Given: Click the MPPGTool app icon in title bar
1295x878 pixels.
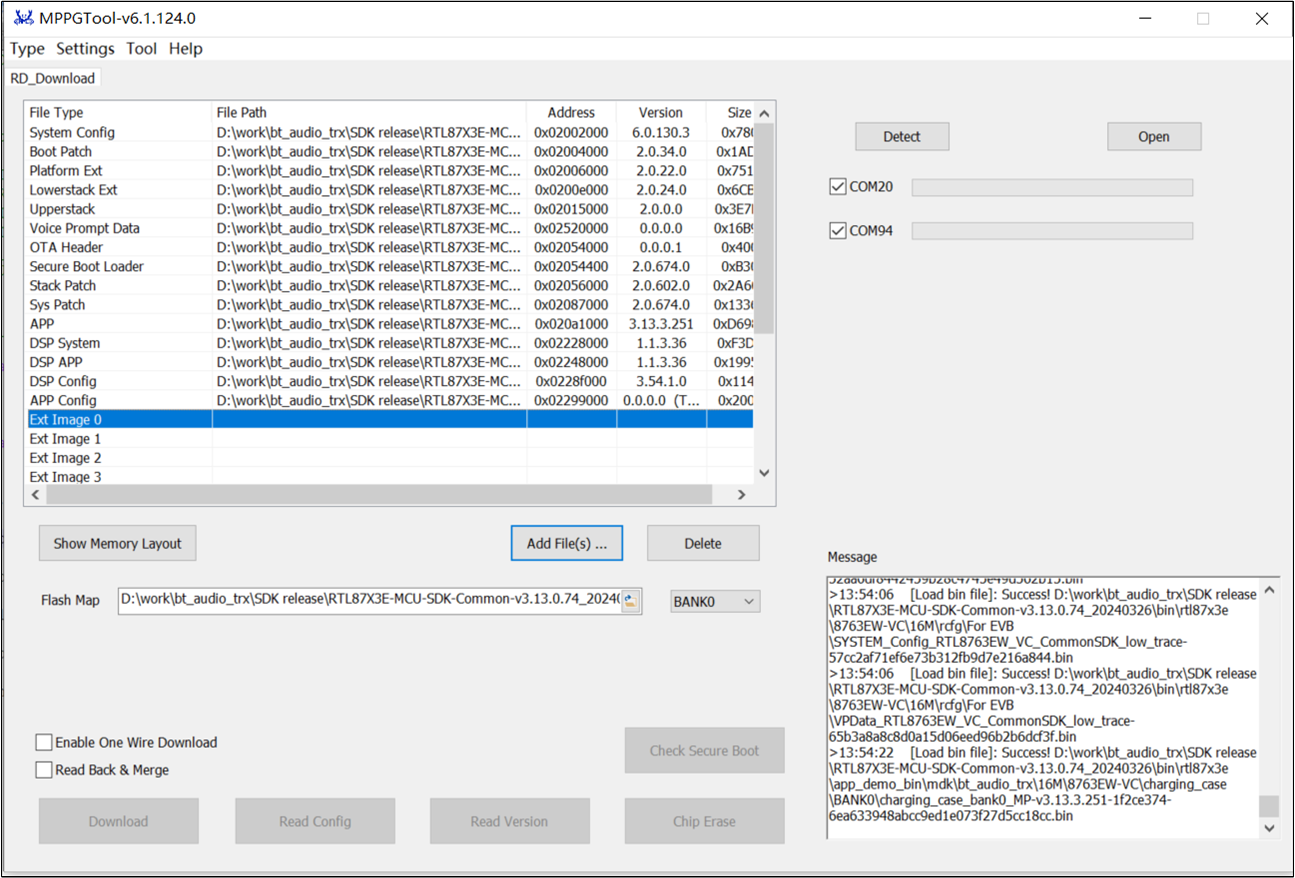Looking at the screenshot, I should click(x=22, y=18).
